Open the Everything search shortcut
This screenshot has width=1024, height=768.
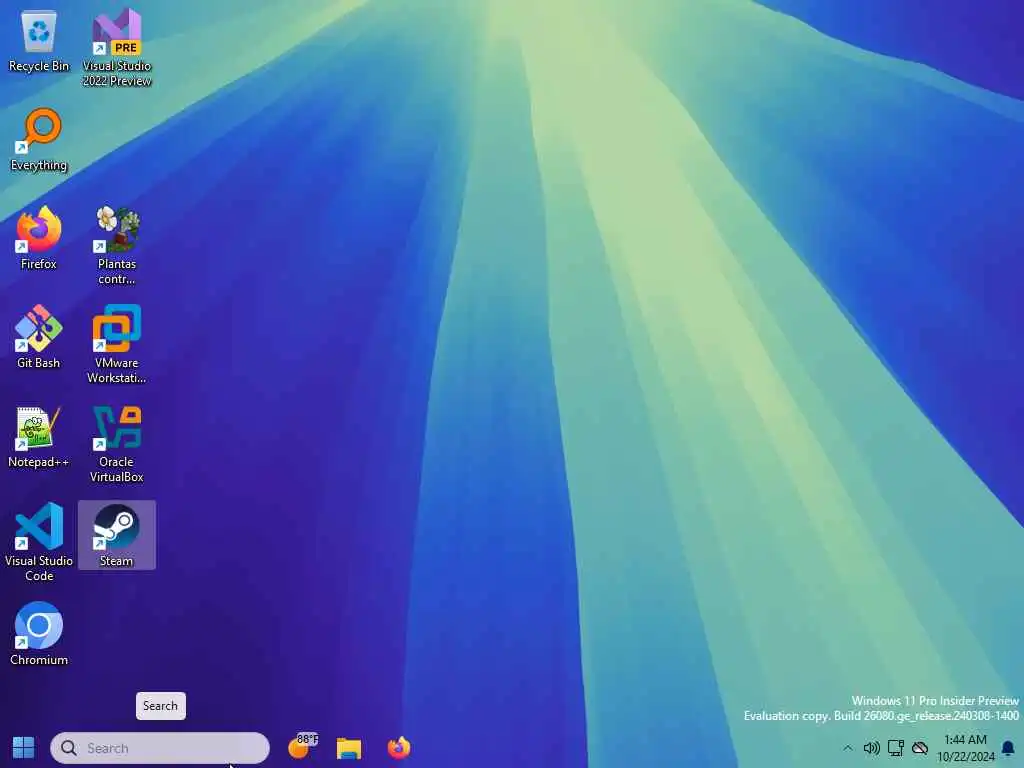click(x=39, y=140)
